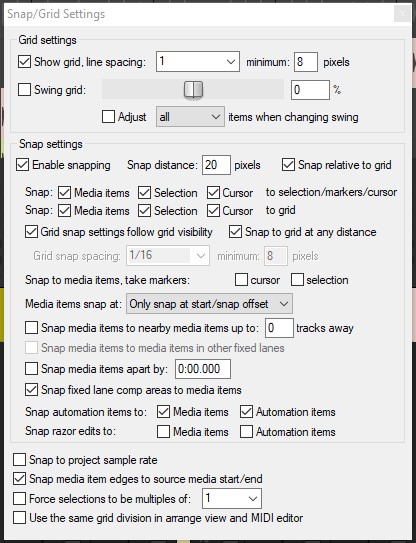
Task: Toggle Snap media item edges to source media
Action: tap(19, 479)
